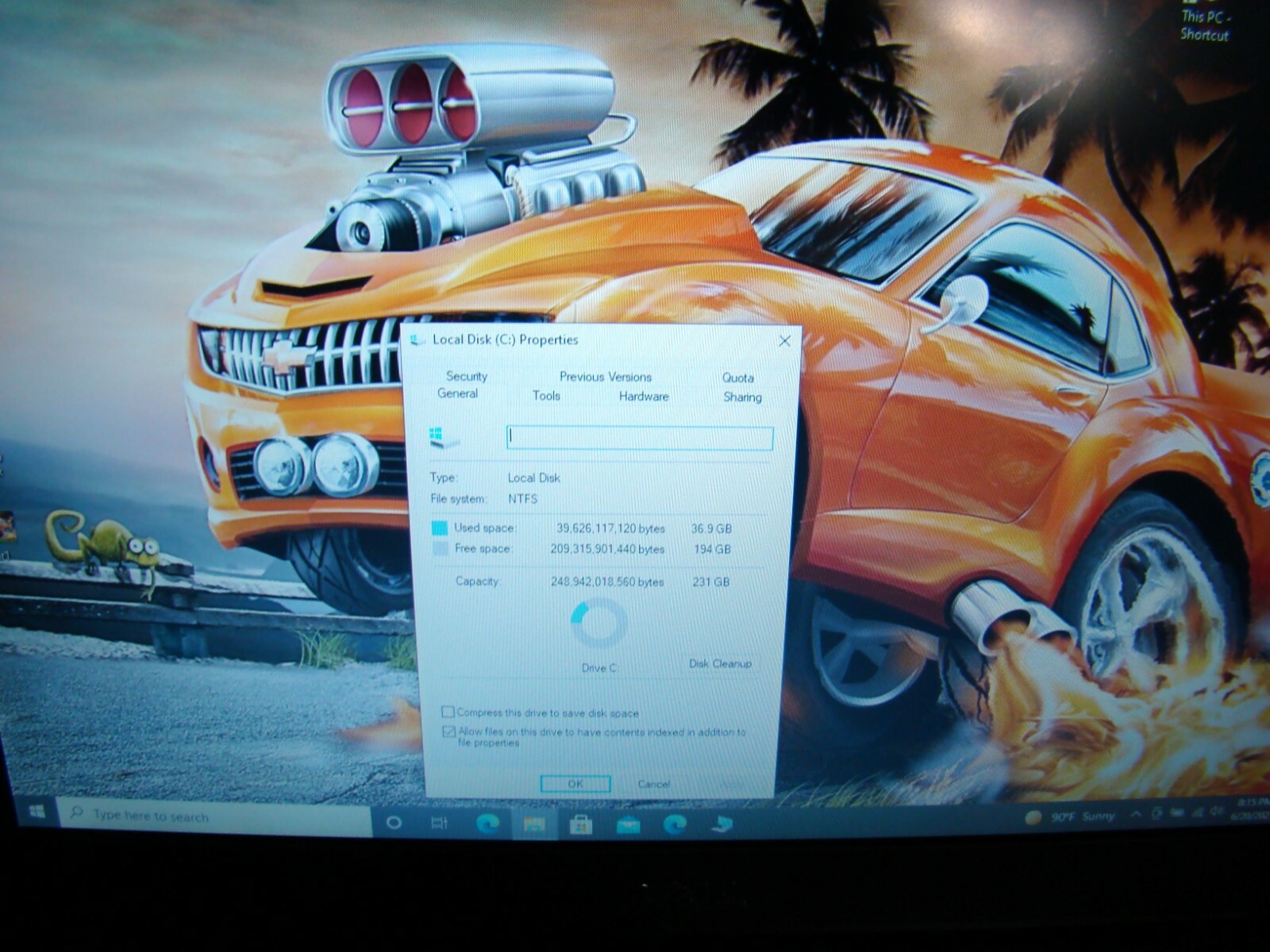Click the '36.9 GB' used space value

tap(711, 528)
